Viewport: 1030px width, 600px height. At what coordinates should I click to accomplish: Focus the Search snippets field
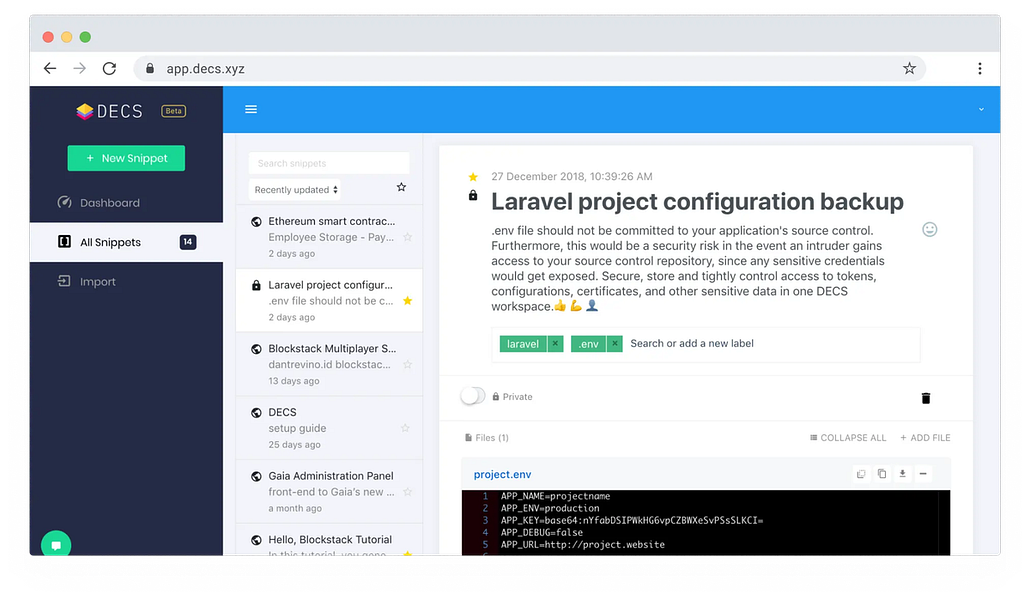pos(328,163)
